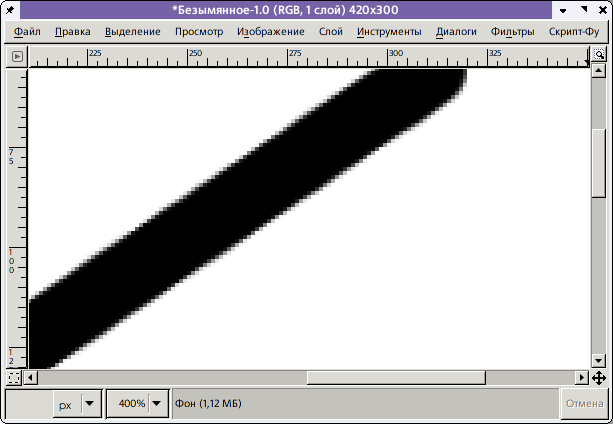This screenshot has width=613, height=424.
Task: Open the Слой menu
Action: coord(330,31)
